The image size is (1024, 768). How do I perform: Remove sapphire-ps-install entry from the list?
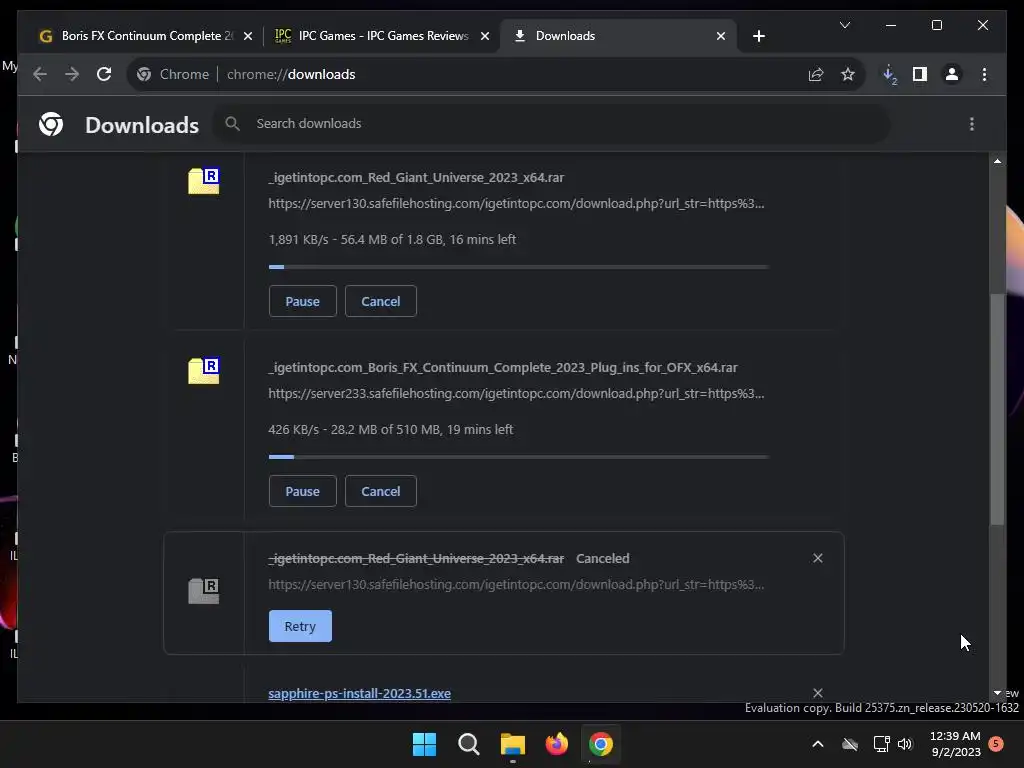[818, 693]
